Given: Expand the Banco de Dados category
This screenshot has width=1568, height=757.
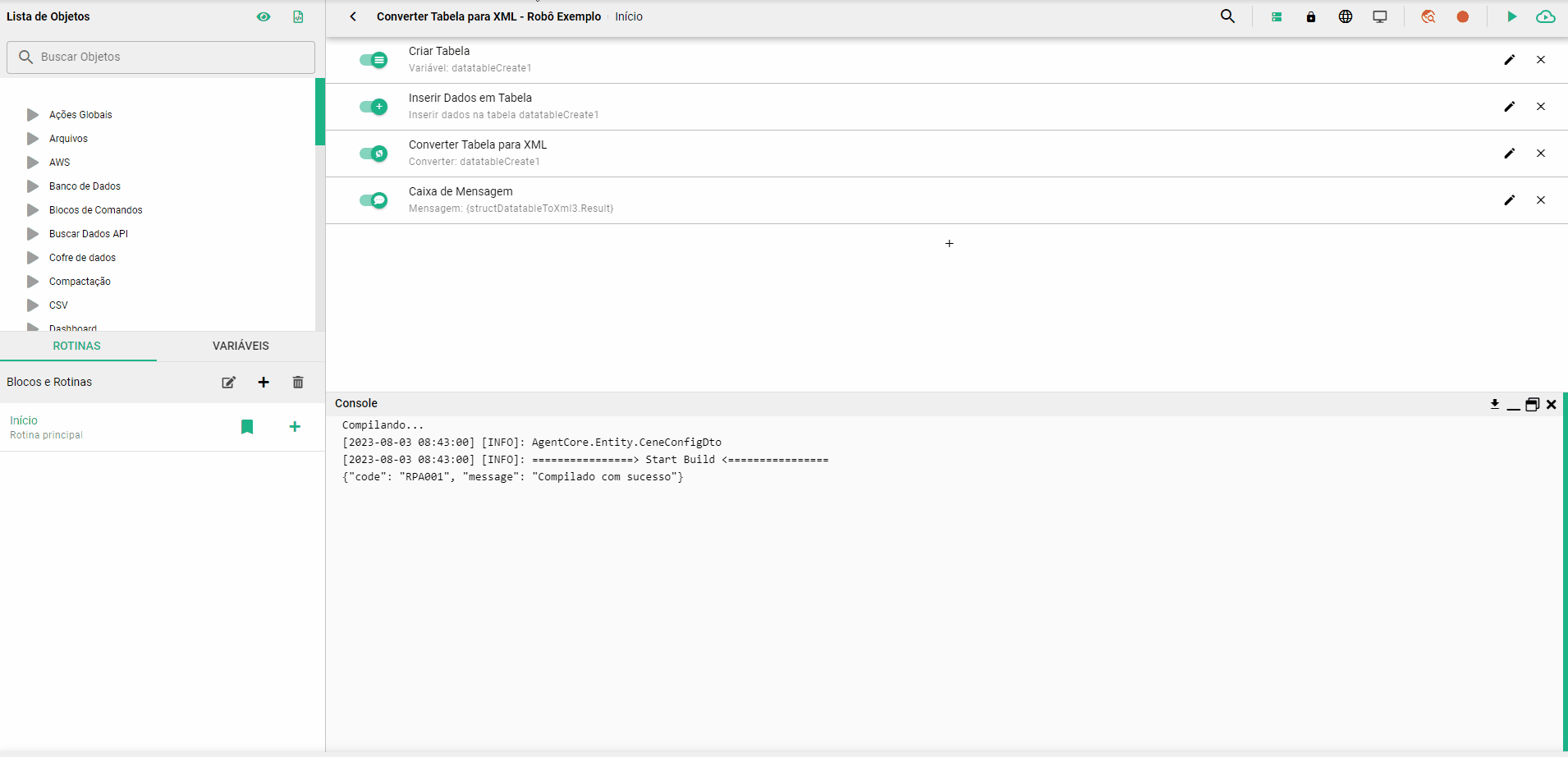Looking at the screenshot, I should pyautogui.click(x=33, y=186).
